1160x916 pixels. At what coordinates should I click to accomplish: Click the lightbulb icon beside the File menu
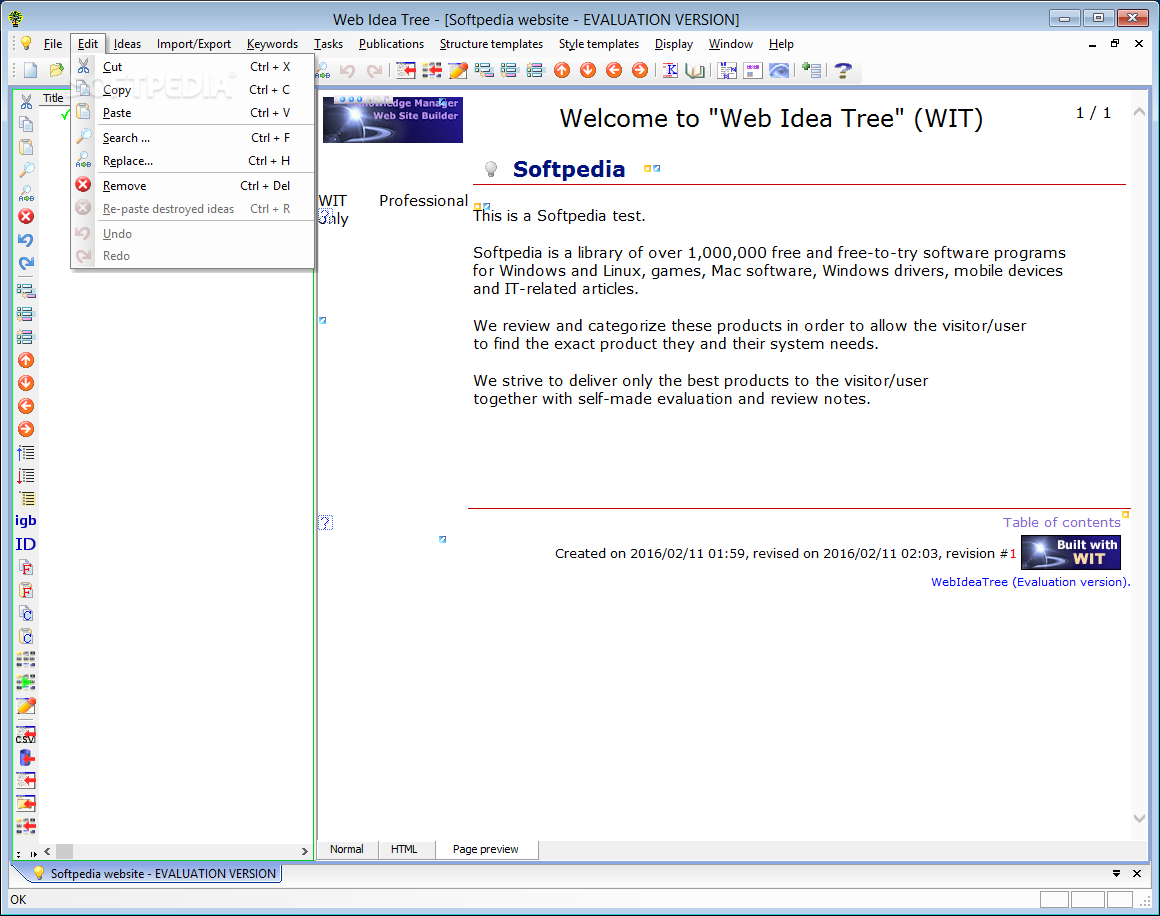click(x=26, y=43)
